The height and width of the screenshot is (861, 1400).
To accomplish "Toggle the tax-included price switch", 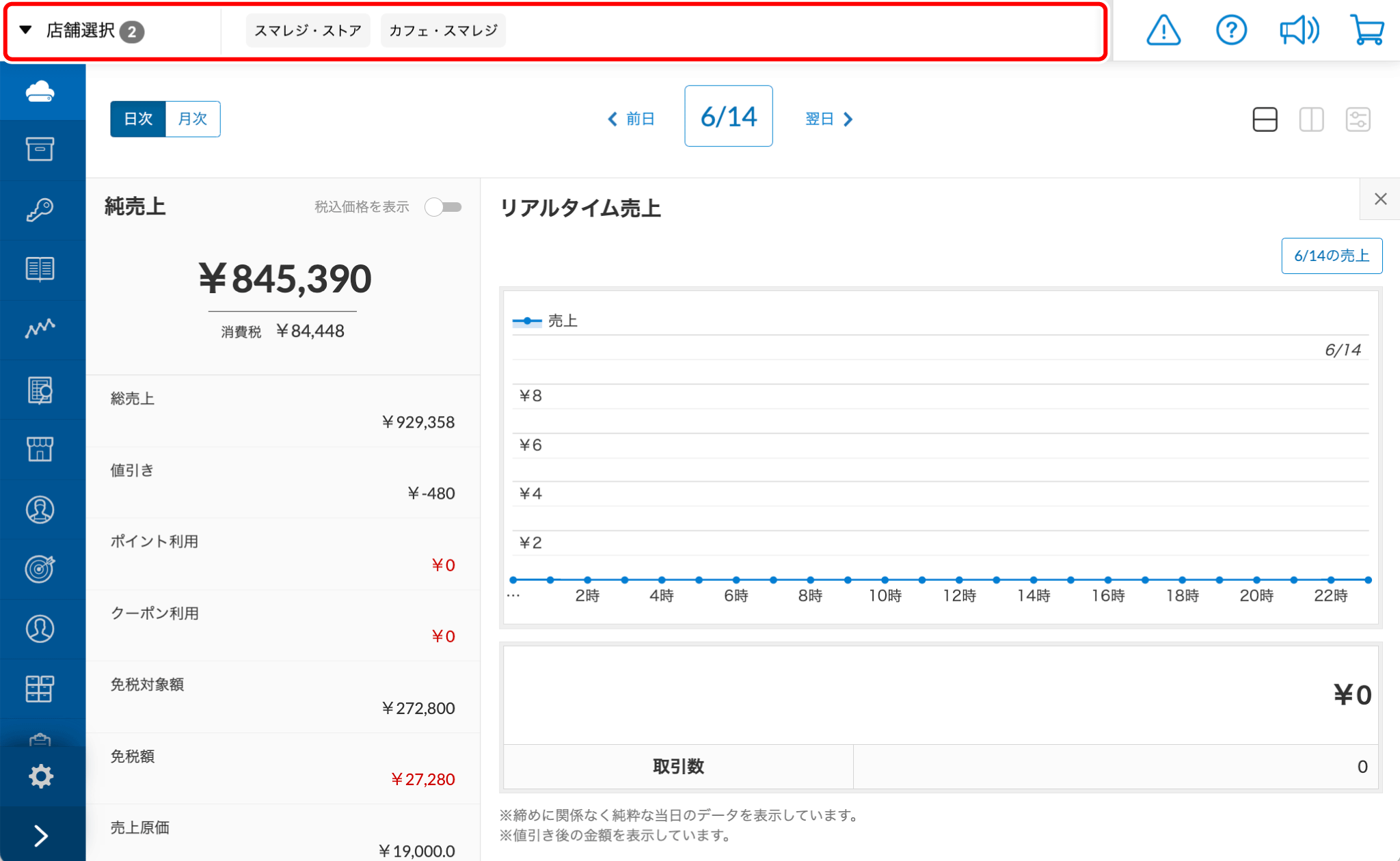I will 443,207.
